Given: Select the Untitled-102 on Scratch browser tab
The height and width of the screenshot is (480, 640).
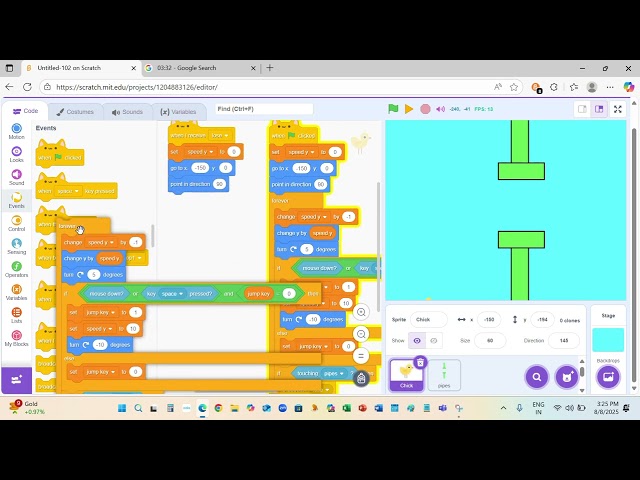Looking at the screenshot, I should 80,68.
